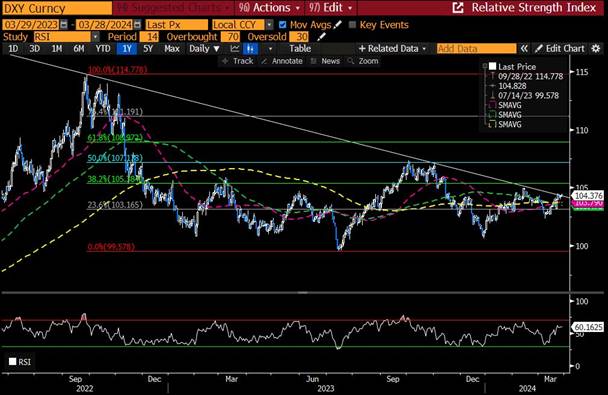Select the 5Y range tab
The width and height of the screenshot is (608, 395).
148,48
